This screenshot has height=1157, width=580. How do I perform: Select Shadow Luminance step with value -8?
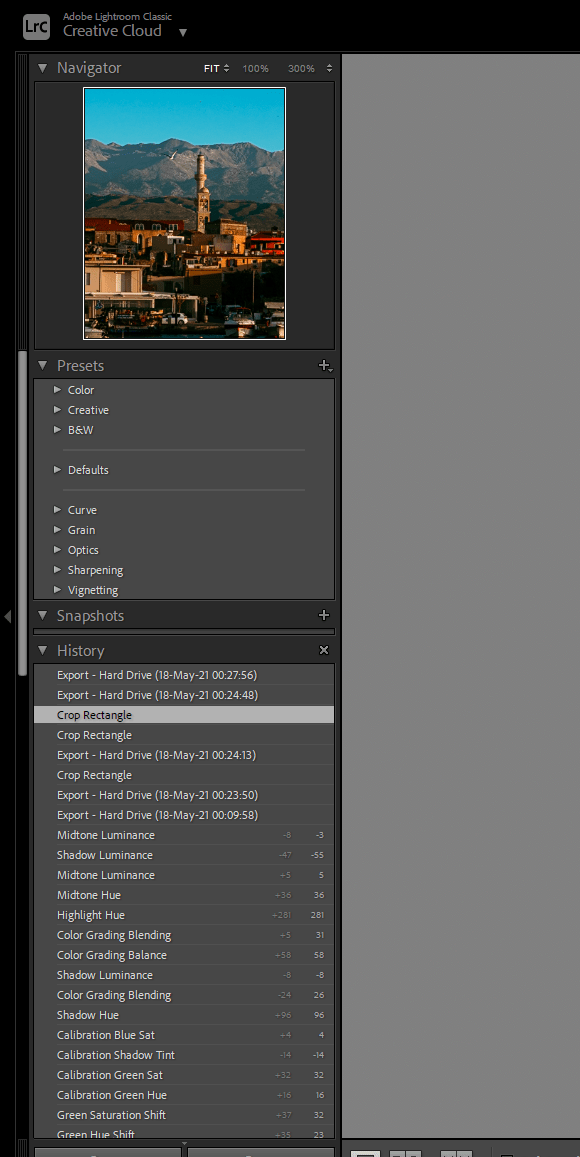(x=184, y=975)
